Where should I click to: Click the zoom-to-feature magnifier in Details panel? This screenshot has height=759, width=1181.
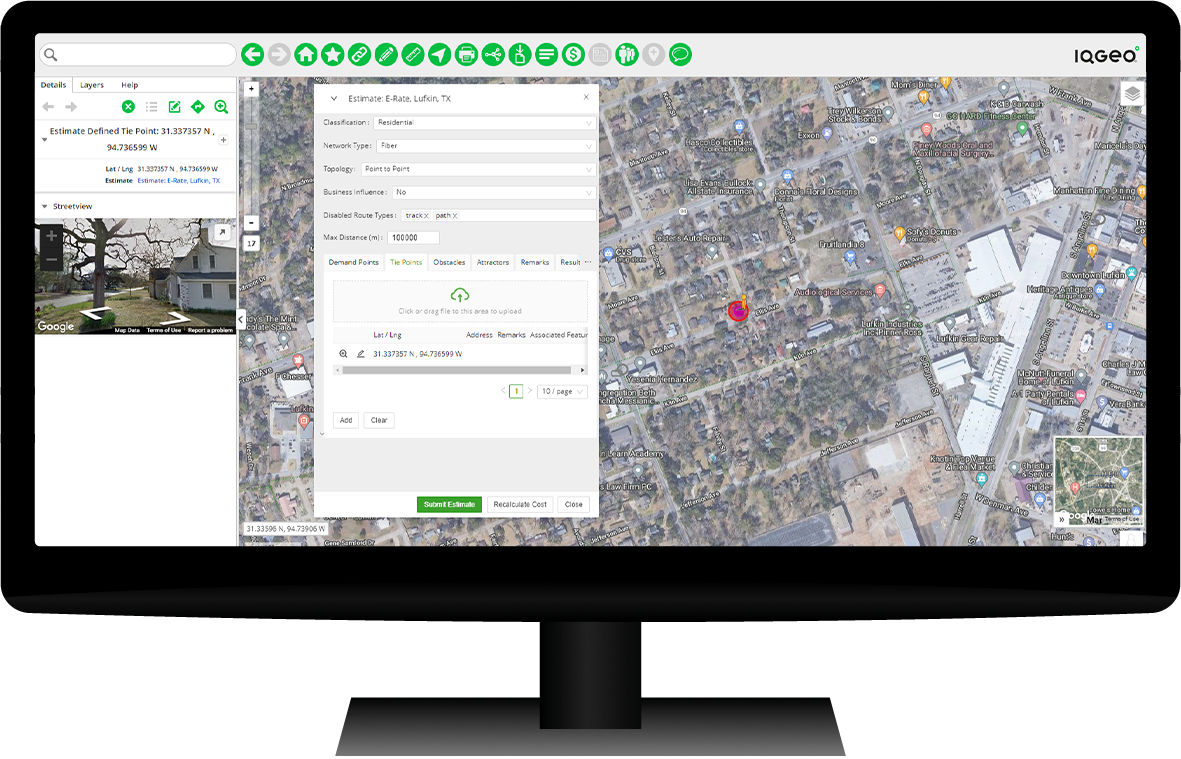pos(221,107)
